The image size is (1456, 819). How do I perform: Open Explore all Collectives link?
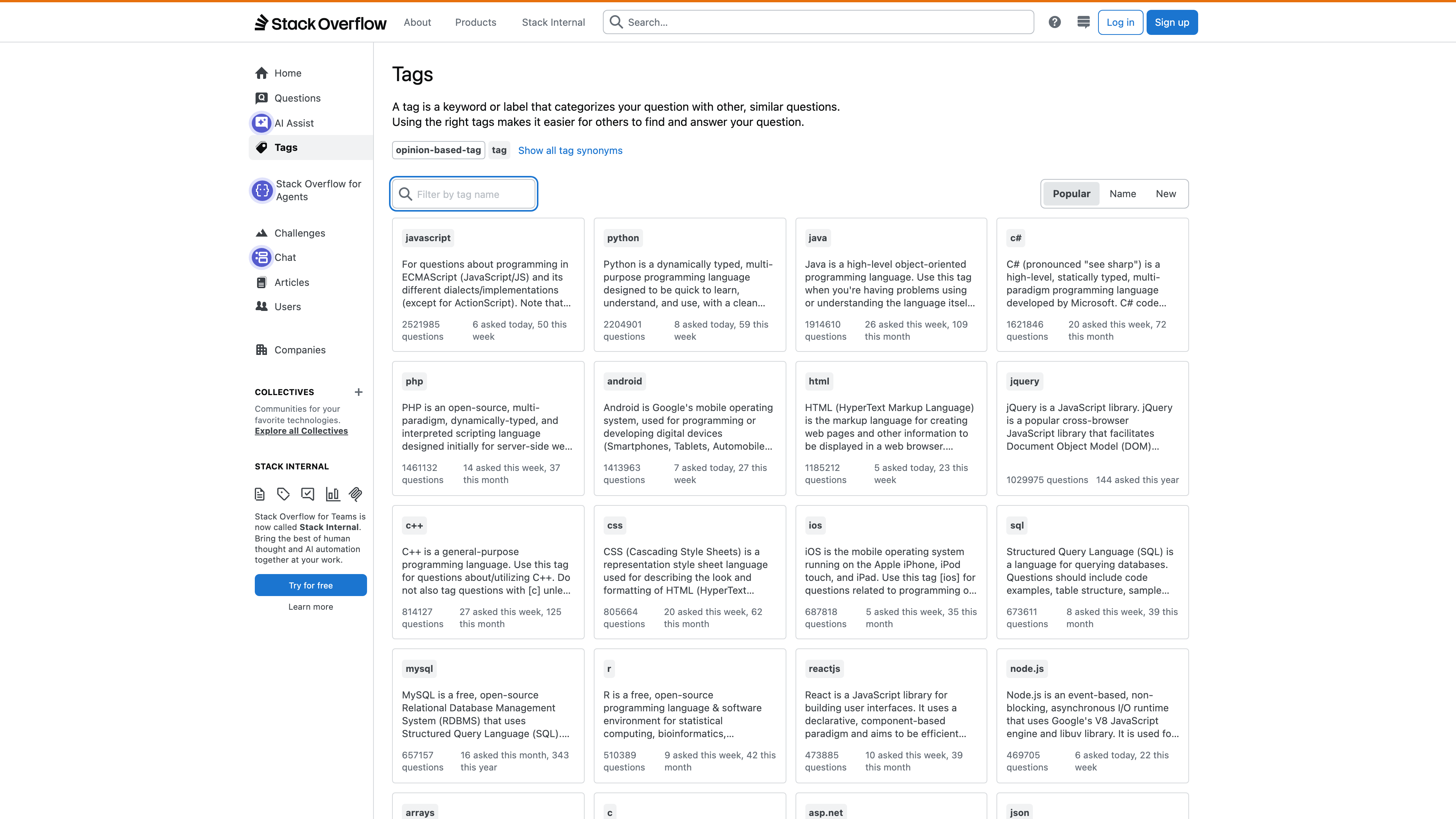301,431
